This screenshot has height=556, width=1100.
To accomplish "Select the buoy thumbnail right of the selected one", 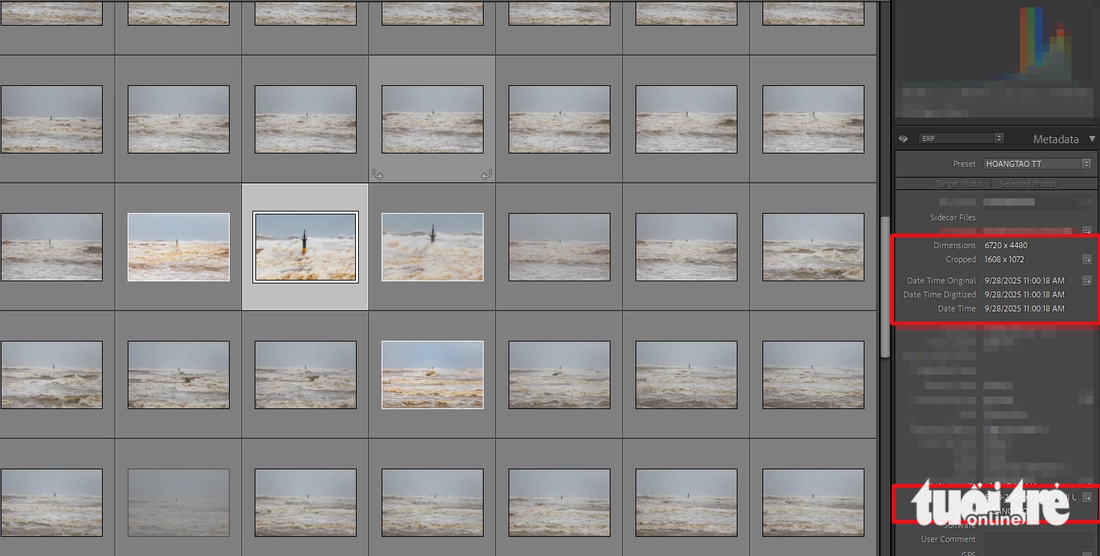I will pos(432,246).
